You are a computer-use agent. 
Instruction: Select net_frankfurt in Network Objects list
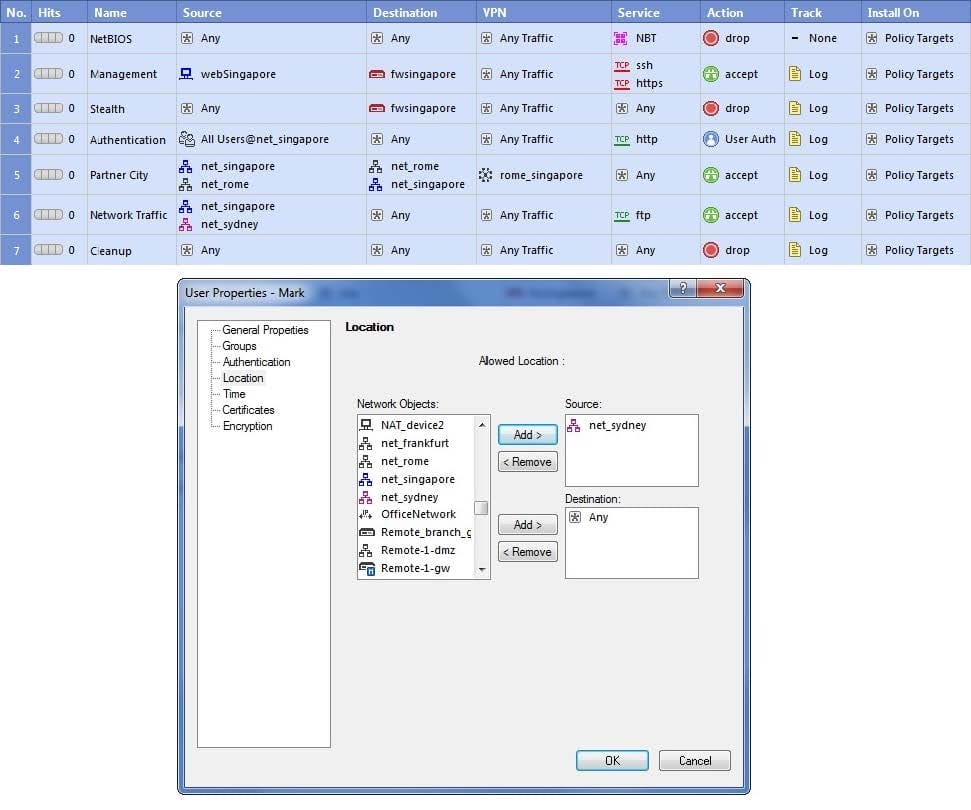[x=414, y=443]
